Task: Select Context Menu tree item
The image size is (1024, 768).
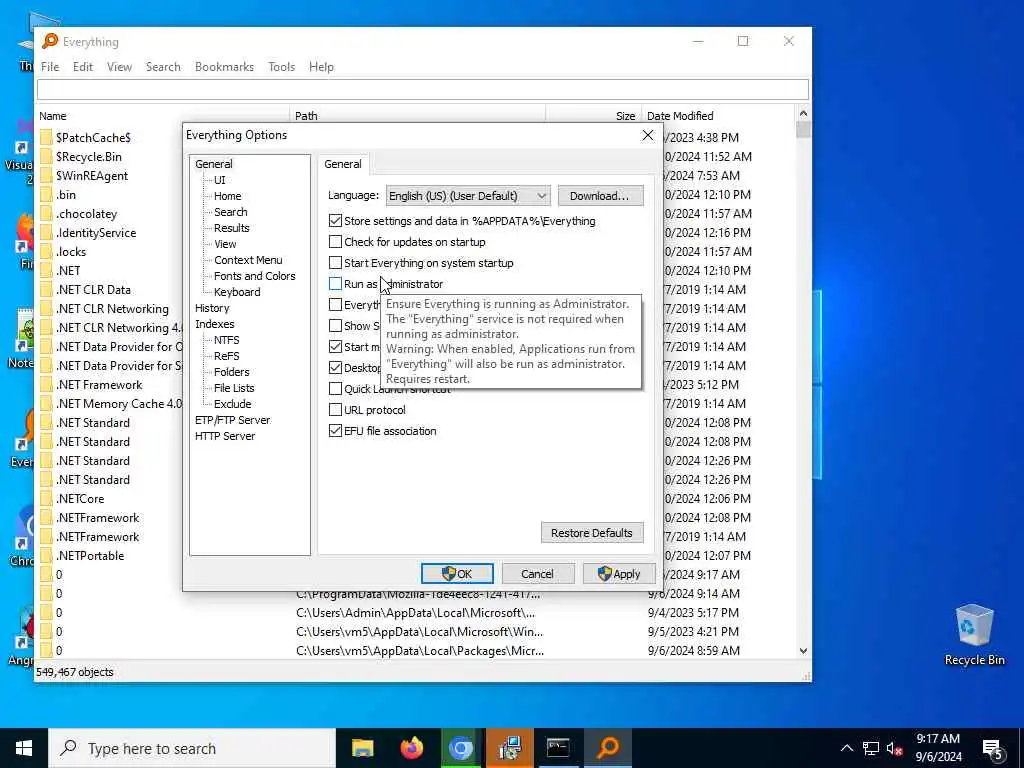Action: [248, 260]
